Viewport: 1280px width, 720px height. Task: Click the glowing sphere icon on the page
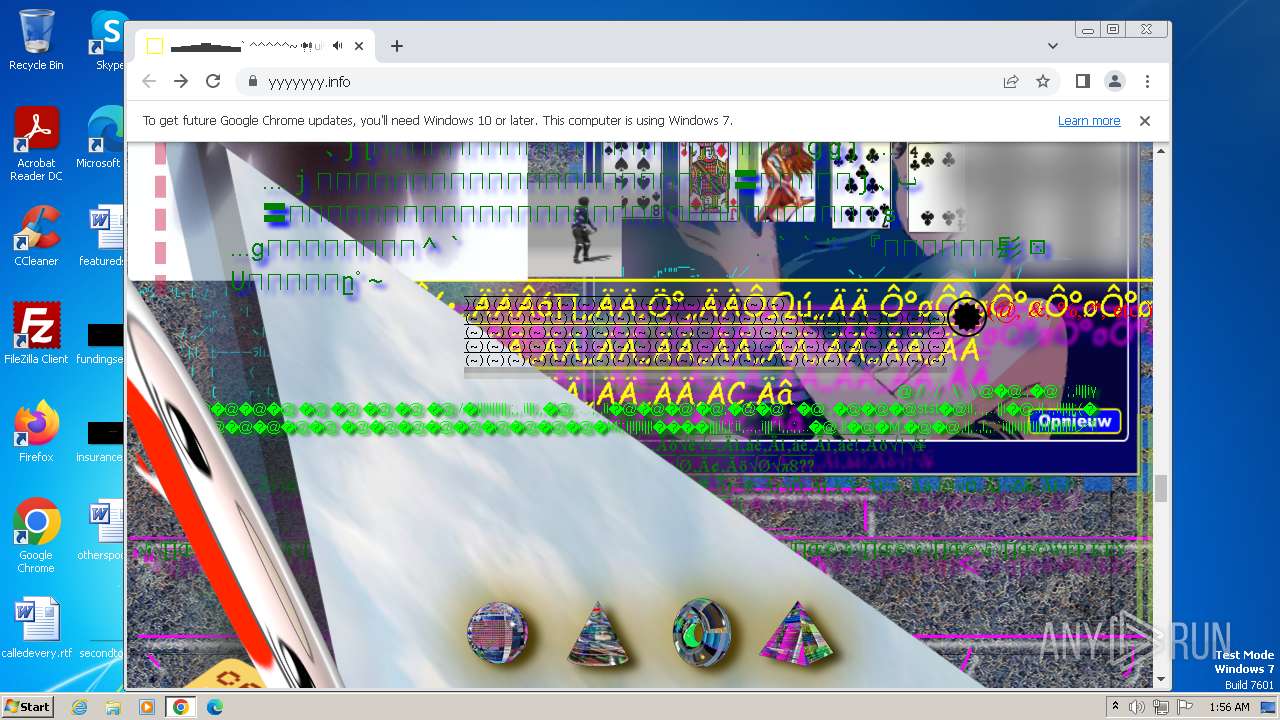pyautogui.click(x=497, y=632)
